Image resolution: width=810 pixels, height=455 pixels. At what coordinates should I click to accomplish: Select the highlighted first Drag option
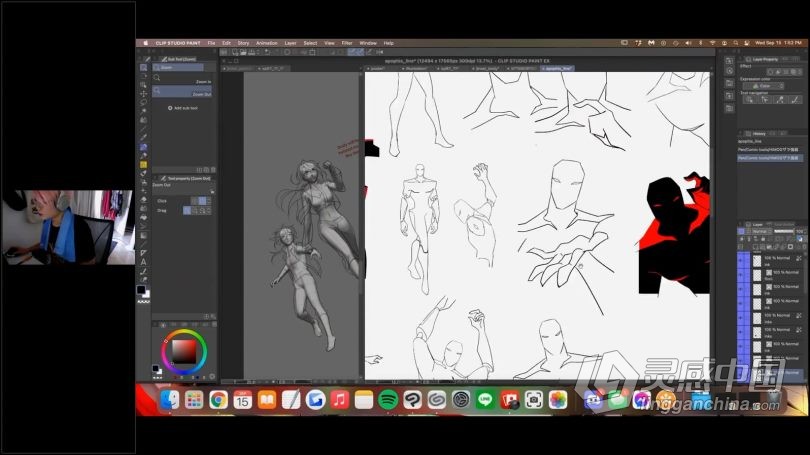[187, 211]
